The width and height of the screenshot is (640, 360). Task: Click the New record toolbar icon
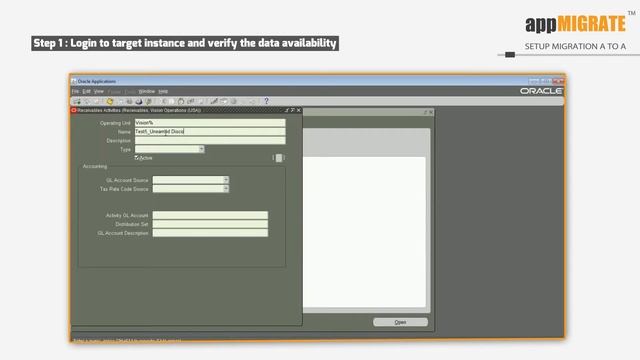76,101
